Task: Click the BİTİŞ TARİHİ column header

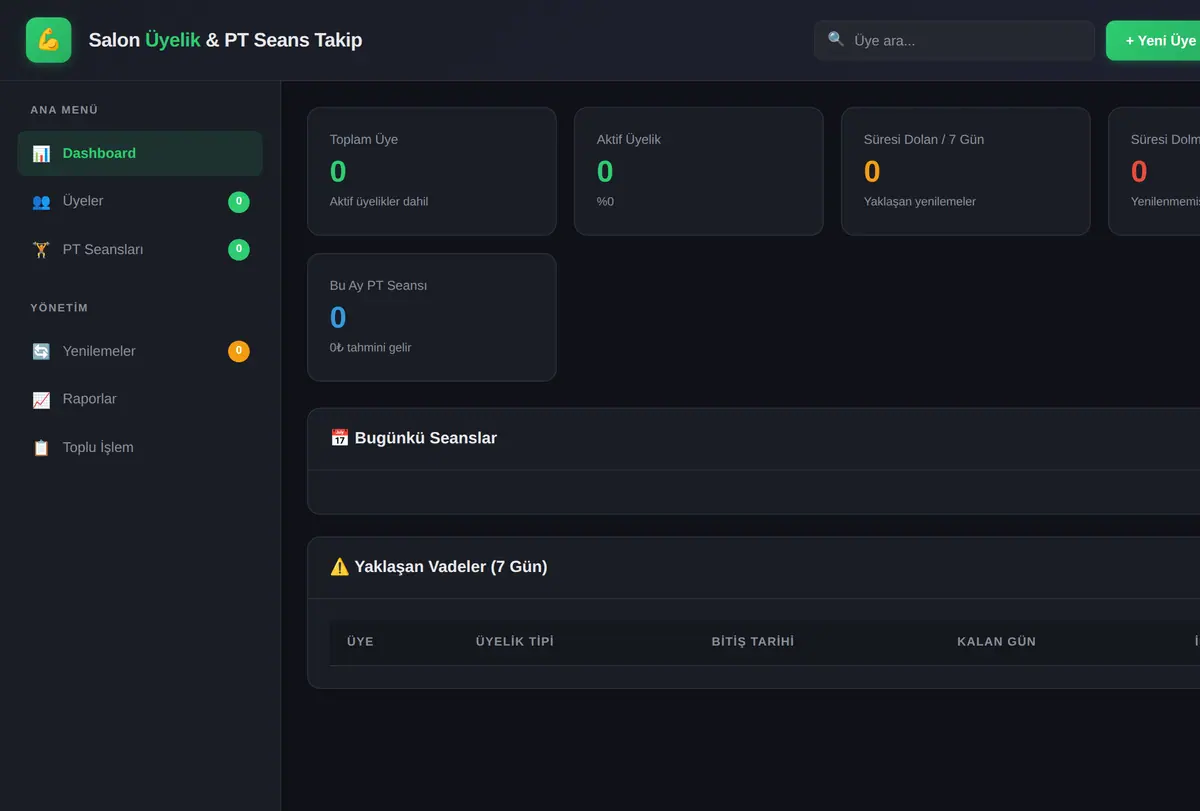Action: click(x=753, y=641)
